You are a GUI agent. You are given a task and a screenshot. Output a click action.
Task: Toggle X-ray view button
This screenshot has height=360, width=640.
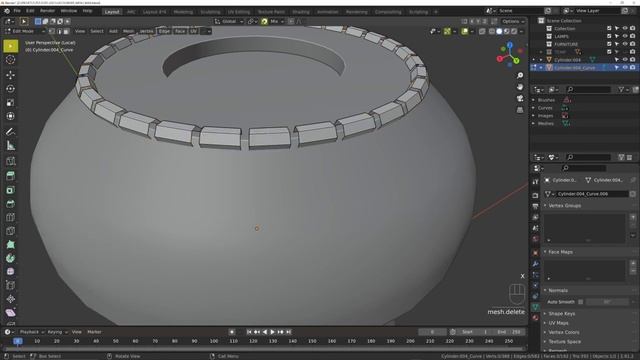point(482,31)
